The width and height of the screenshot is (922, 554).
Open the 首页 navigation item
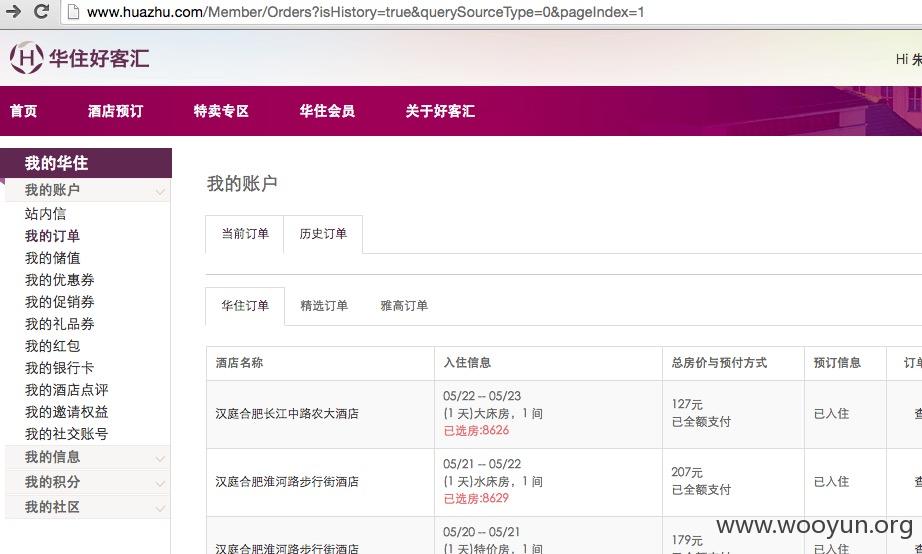pyautogui.click(x=24, y=111)
